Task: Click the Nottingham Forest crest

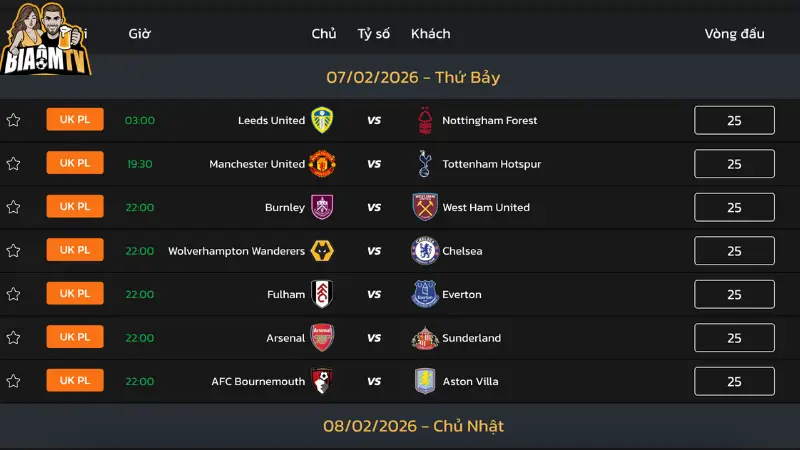Action: pyautogui.click(x=425, y=120)
